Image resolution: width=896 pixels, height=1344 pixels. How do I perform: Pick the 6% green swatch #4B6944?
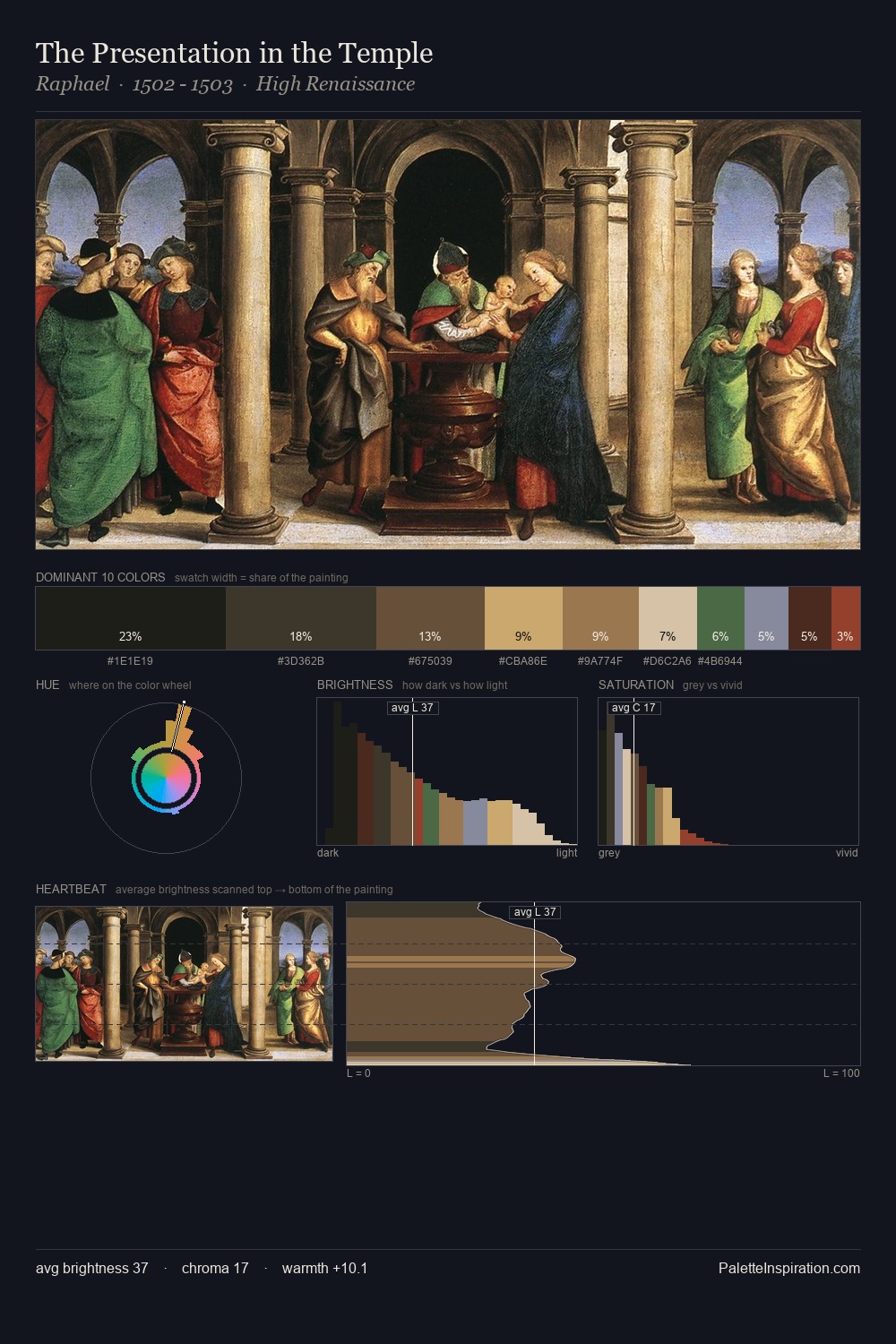[x=720, y=618]
